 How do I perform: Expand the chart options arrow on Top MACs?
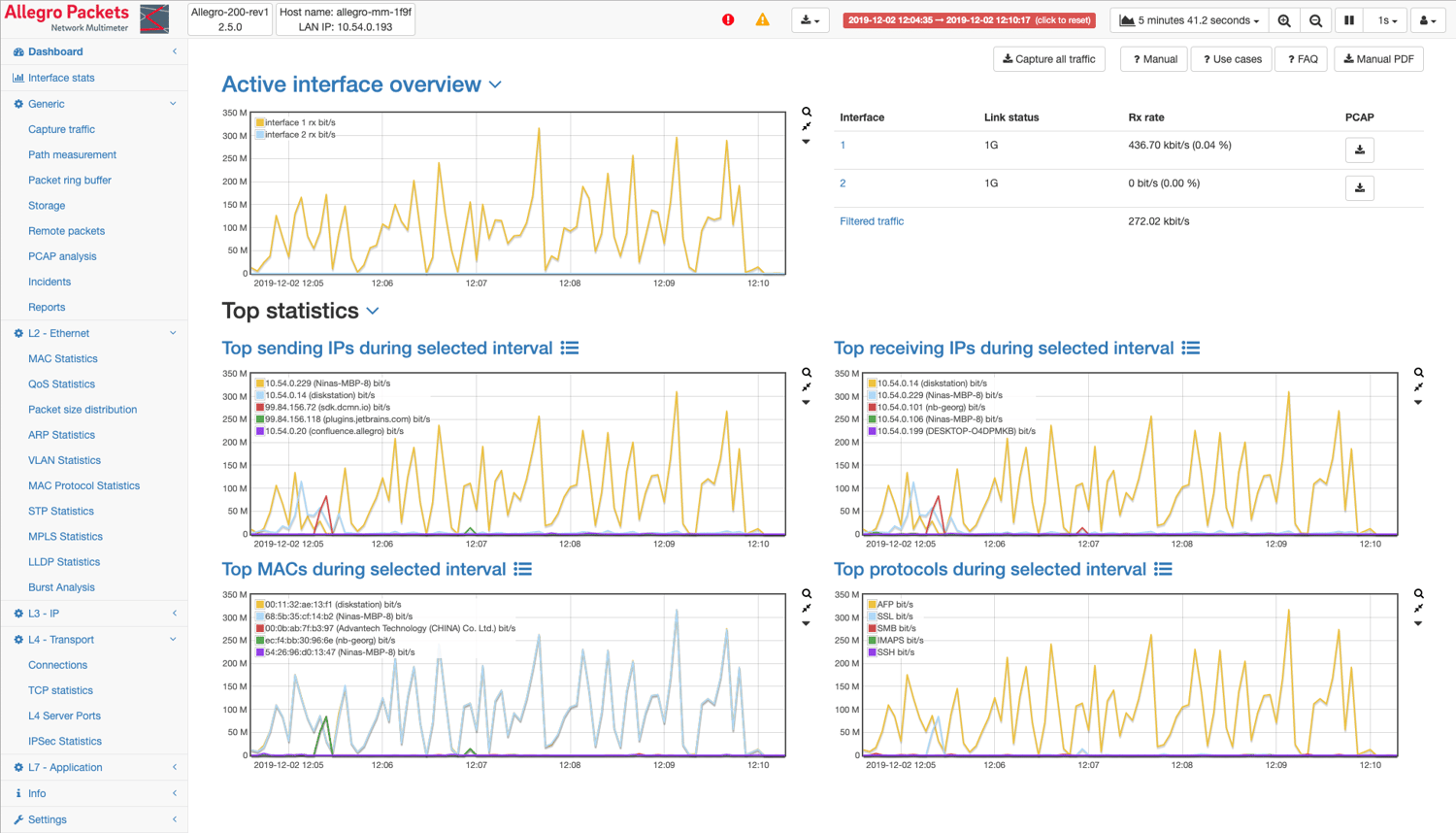pyautogui.click(x=806, y=622)
